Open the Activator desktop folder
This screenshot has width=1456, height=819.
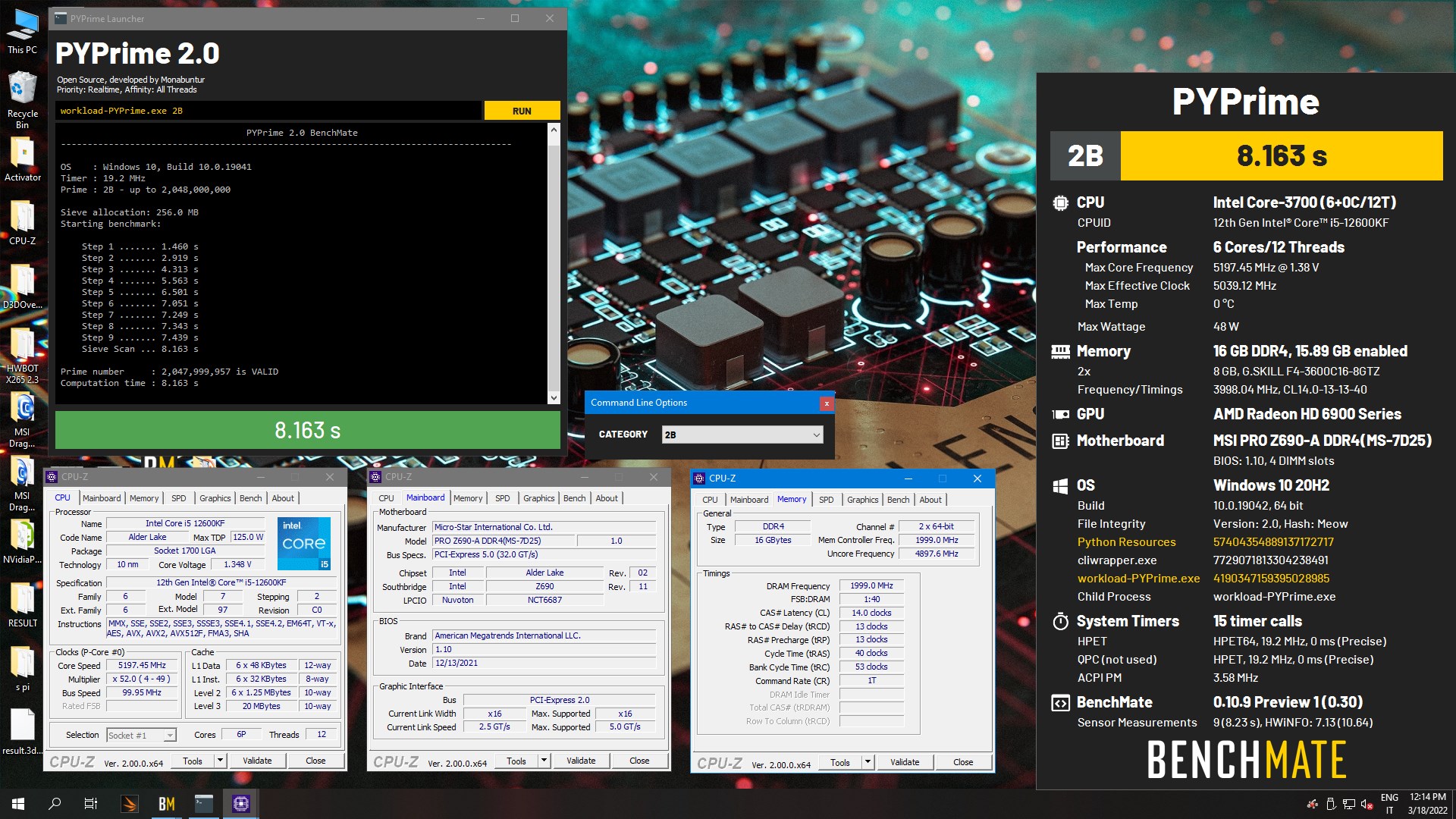[23, 159]
